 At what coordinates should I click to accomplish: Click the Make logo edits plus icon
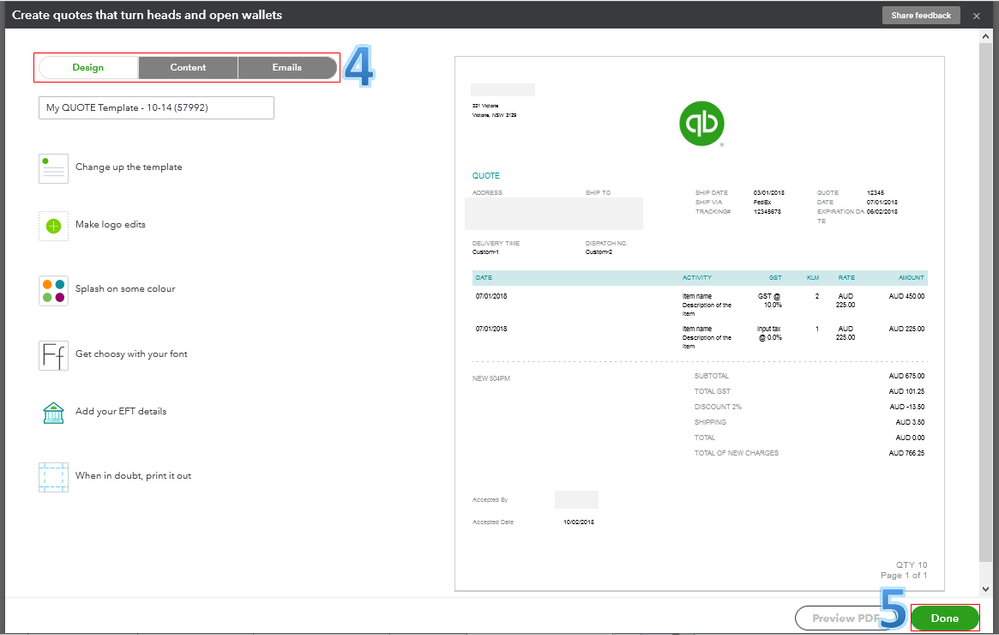[54, 226]
